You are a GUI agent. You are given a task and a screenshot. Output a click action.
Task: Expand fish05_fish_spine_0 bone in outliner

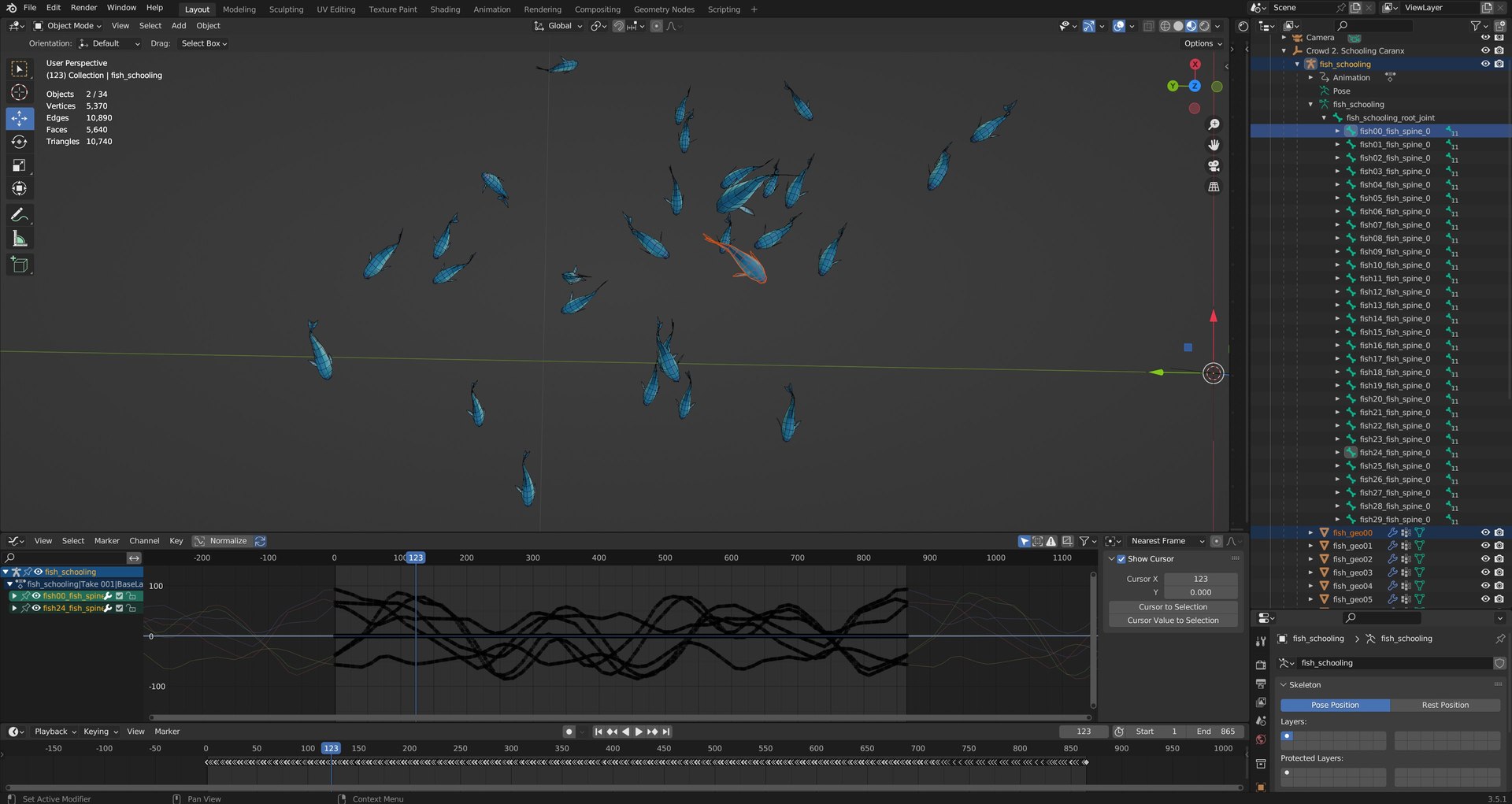tap(1337, 198)
